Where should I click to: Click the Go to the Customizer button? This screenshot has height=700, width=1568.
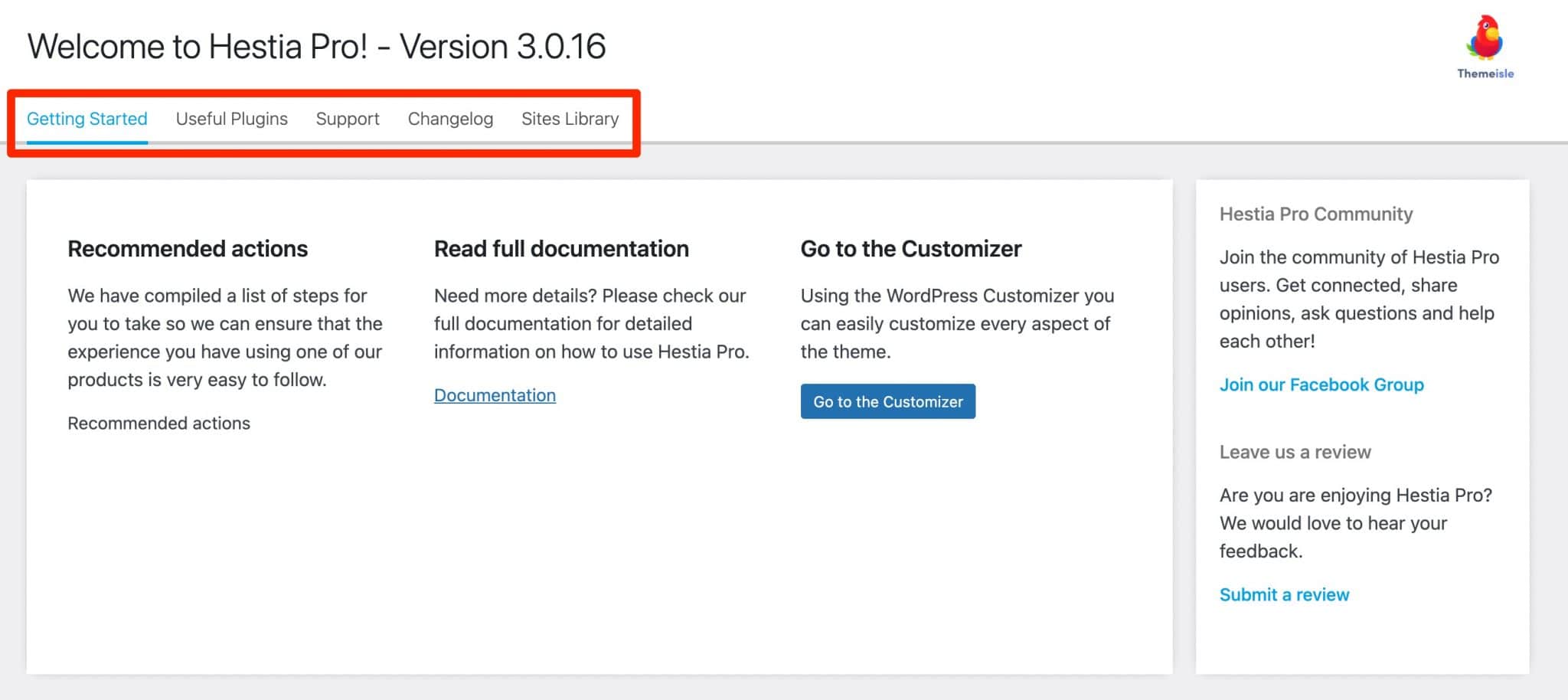tap(888, 401)
